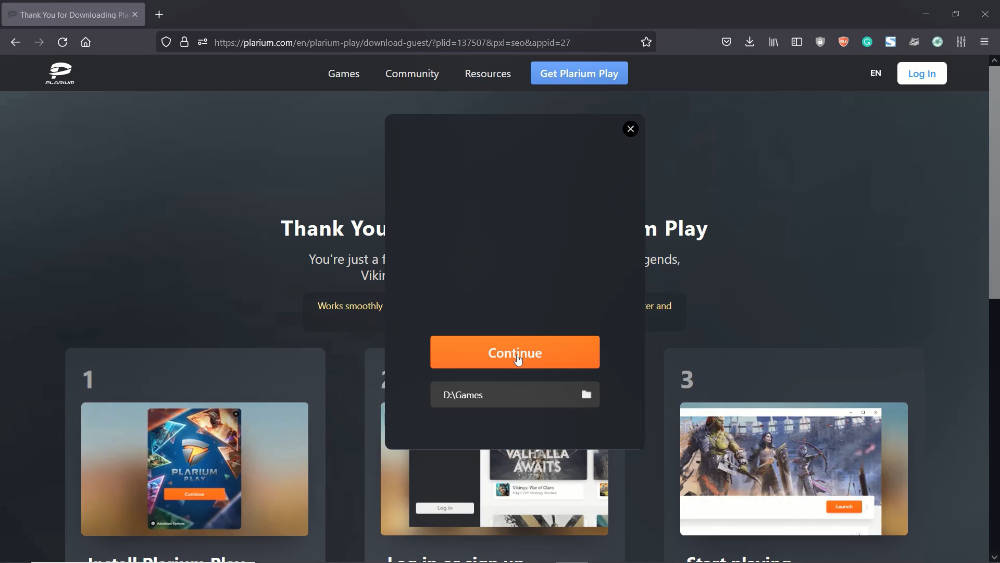
Task: Click the Plarium Play installer thumbnail in step 1
Action: [x=195, y=469]
